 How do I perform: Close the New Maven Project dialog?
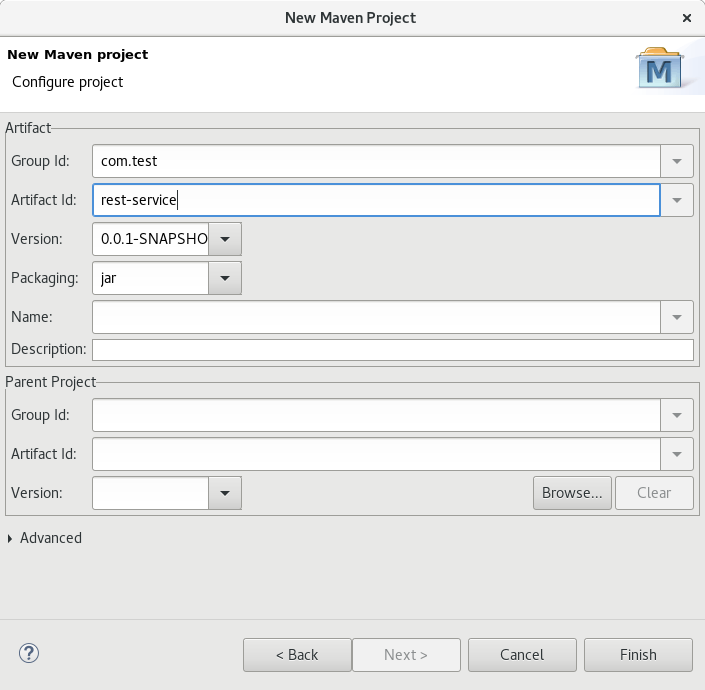686,18
